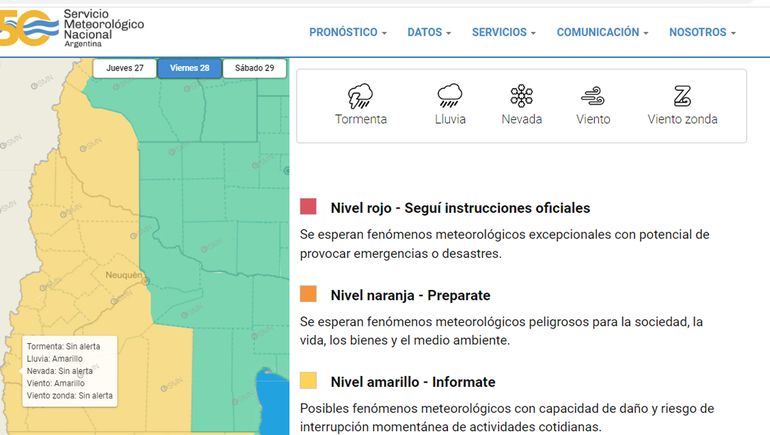Switch to Sábado 29 forecast

click(254, 69)
